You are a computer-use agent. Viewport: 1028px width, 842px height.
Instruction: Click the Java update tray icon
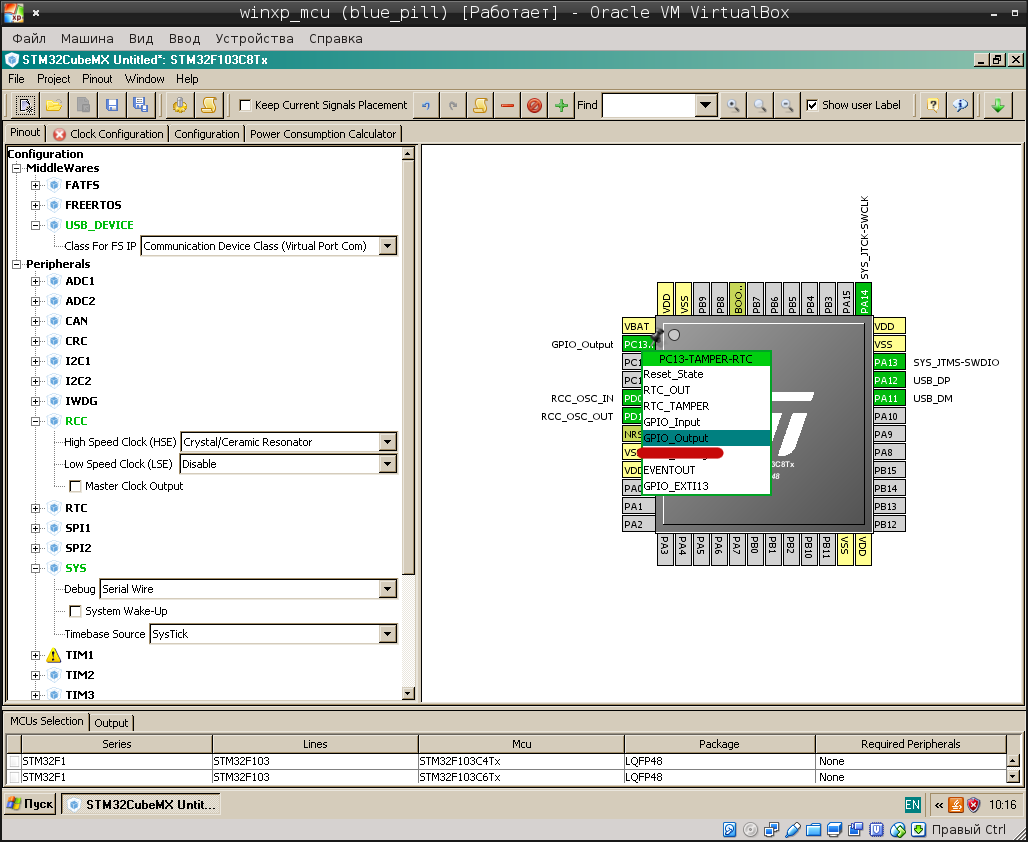click(957, 805)
